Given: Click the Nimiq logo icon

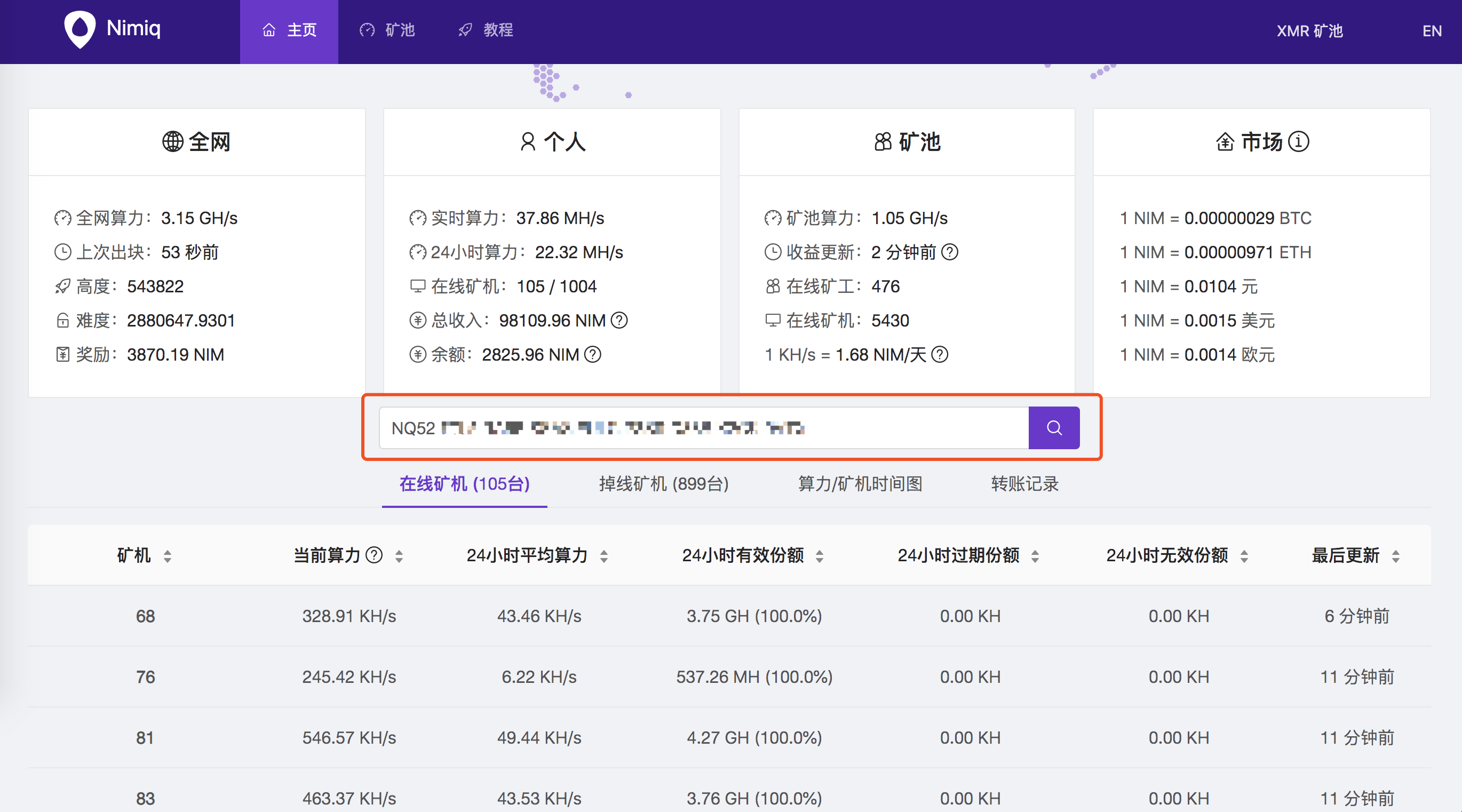Looking at the screenshot, I should point(80,29).
